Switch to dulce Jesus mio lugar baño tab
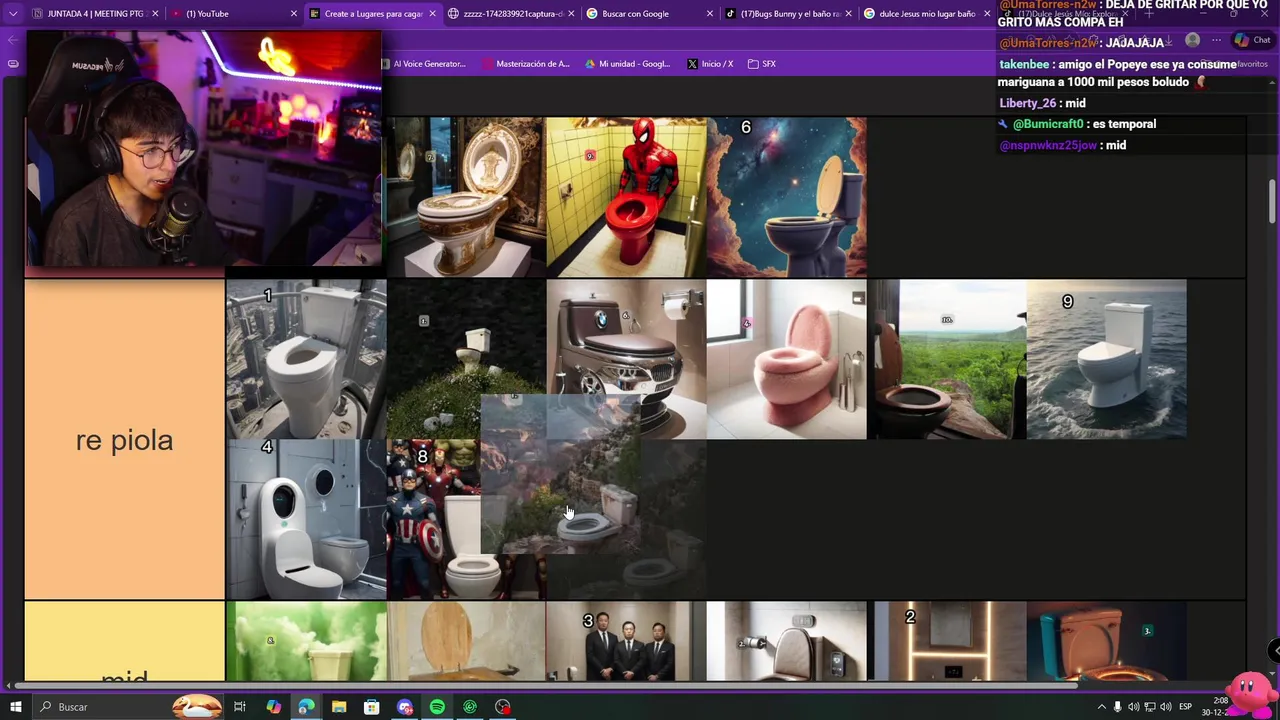The image size is (1280, 720). [x=925, y=14]
